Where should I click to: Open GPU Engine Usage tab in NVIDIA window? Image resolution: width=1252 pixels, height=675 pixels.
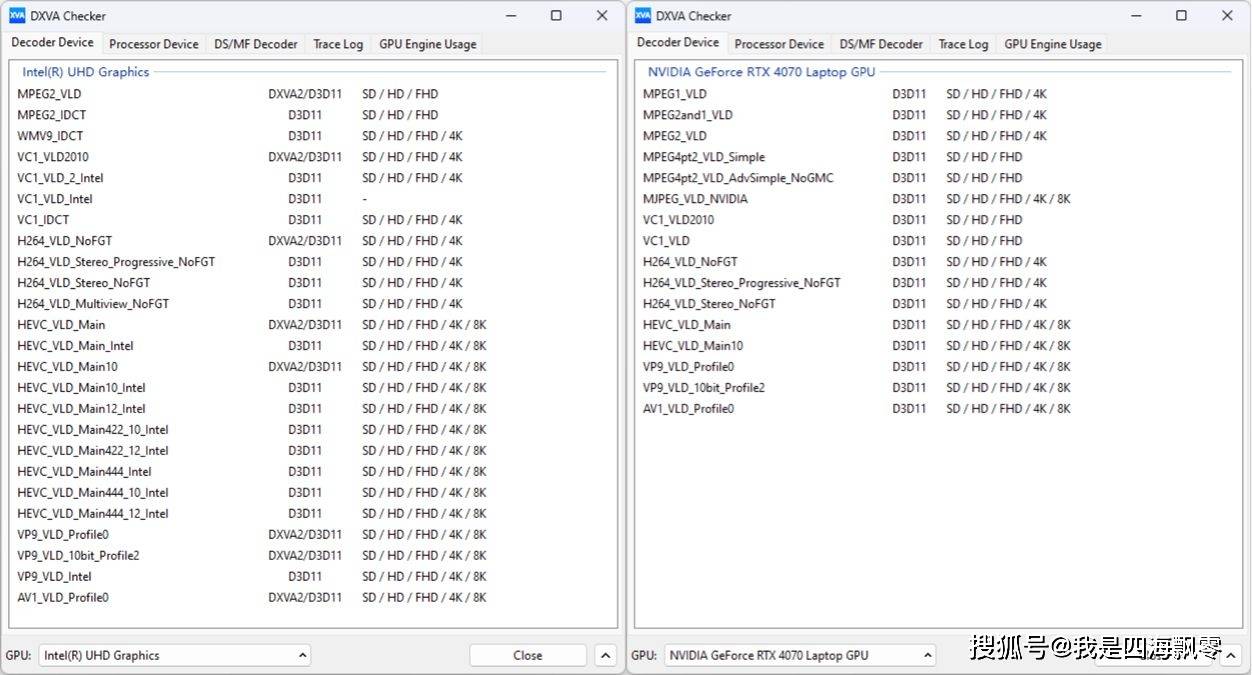click(x=1053, y=44)
